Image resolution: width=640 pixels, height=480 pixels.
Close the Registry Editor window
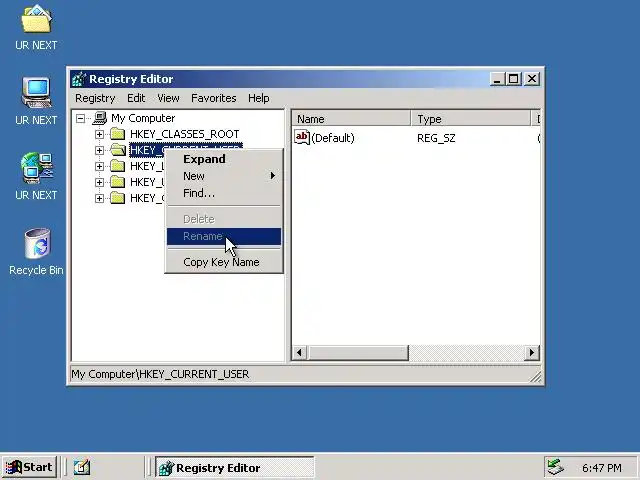click(532, 79)
